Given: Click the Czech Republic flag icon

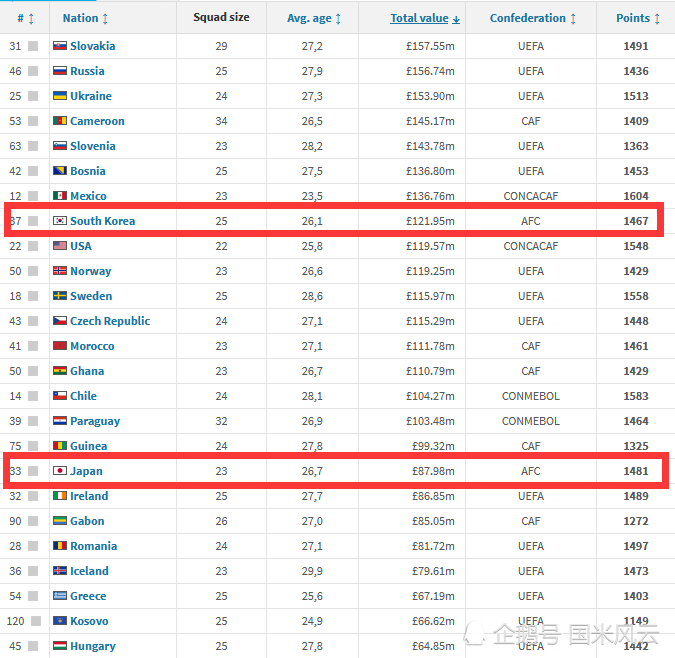Looking at the screenshot, I should (x=60, y=320).
